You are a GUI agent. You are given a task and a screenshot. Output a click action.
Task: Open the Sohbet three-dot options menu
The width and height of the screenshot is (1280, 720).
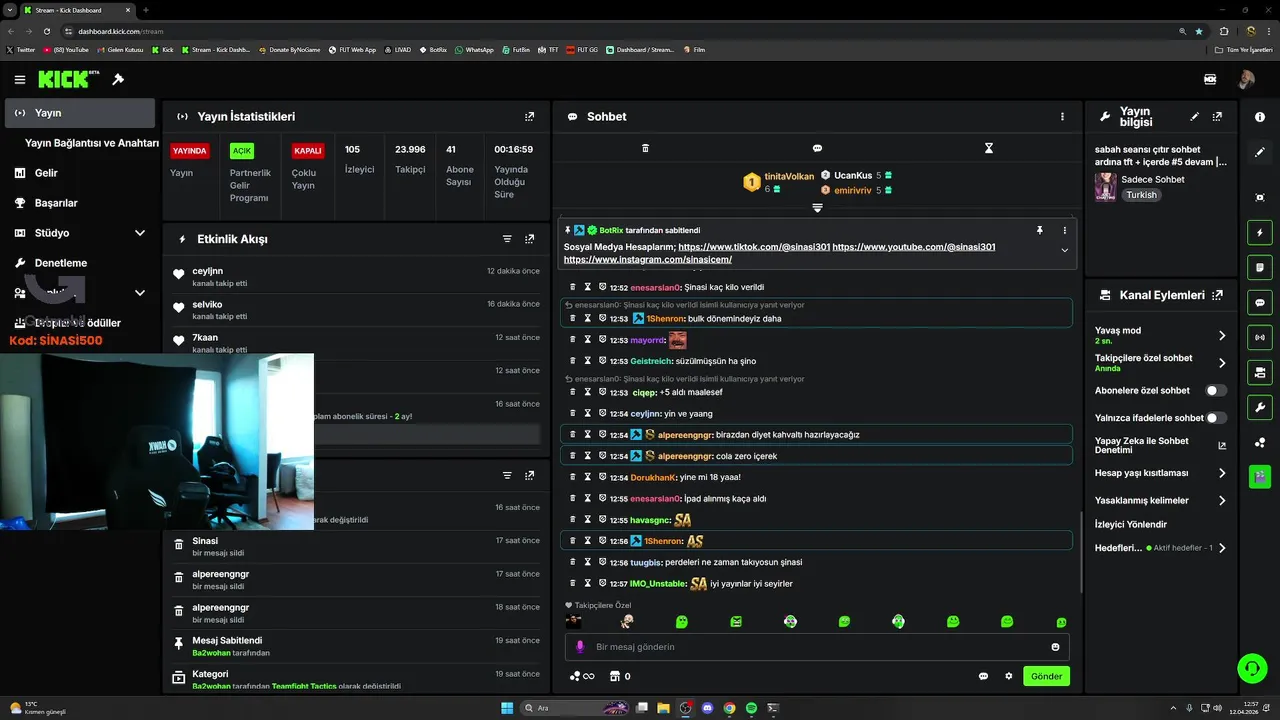pyautogui.click(x=1062, y=116)
